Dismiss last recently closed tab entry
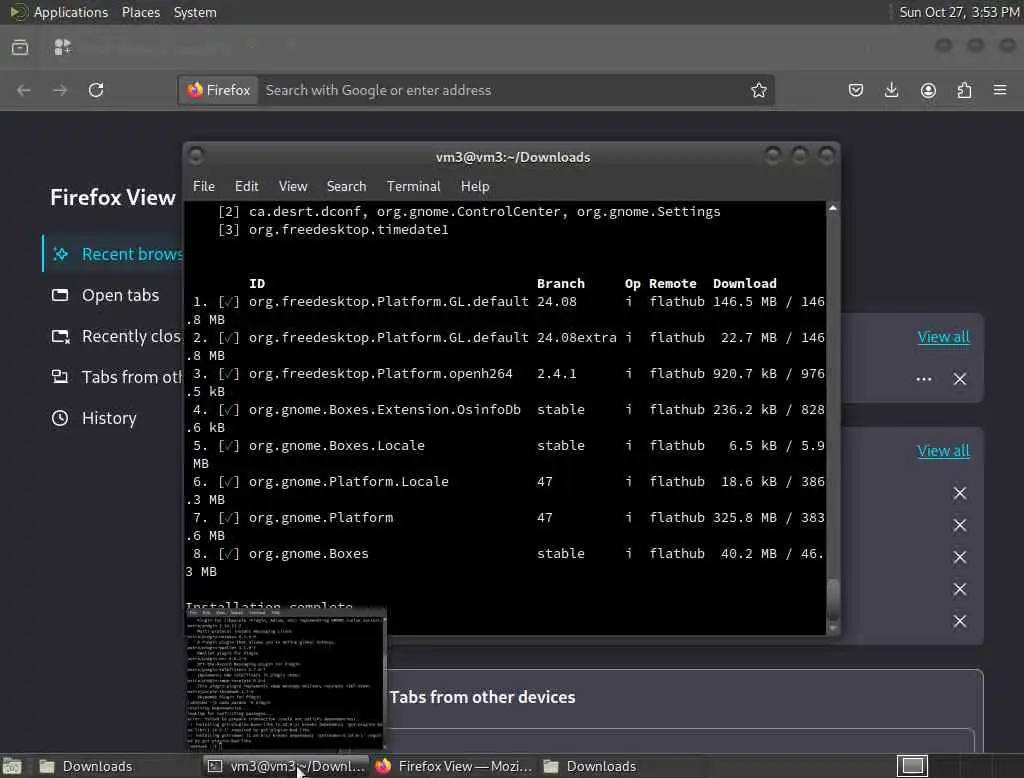 tap(959, 621)
